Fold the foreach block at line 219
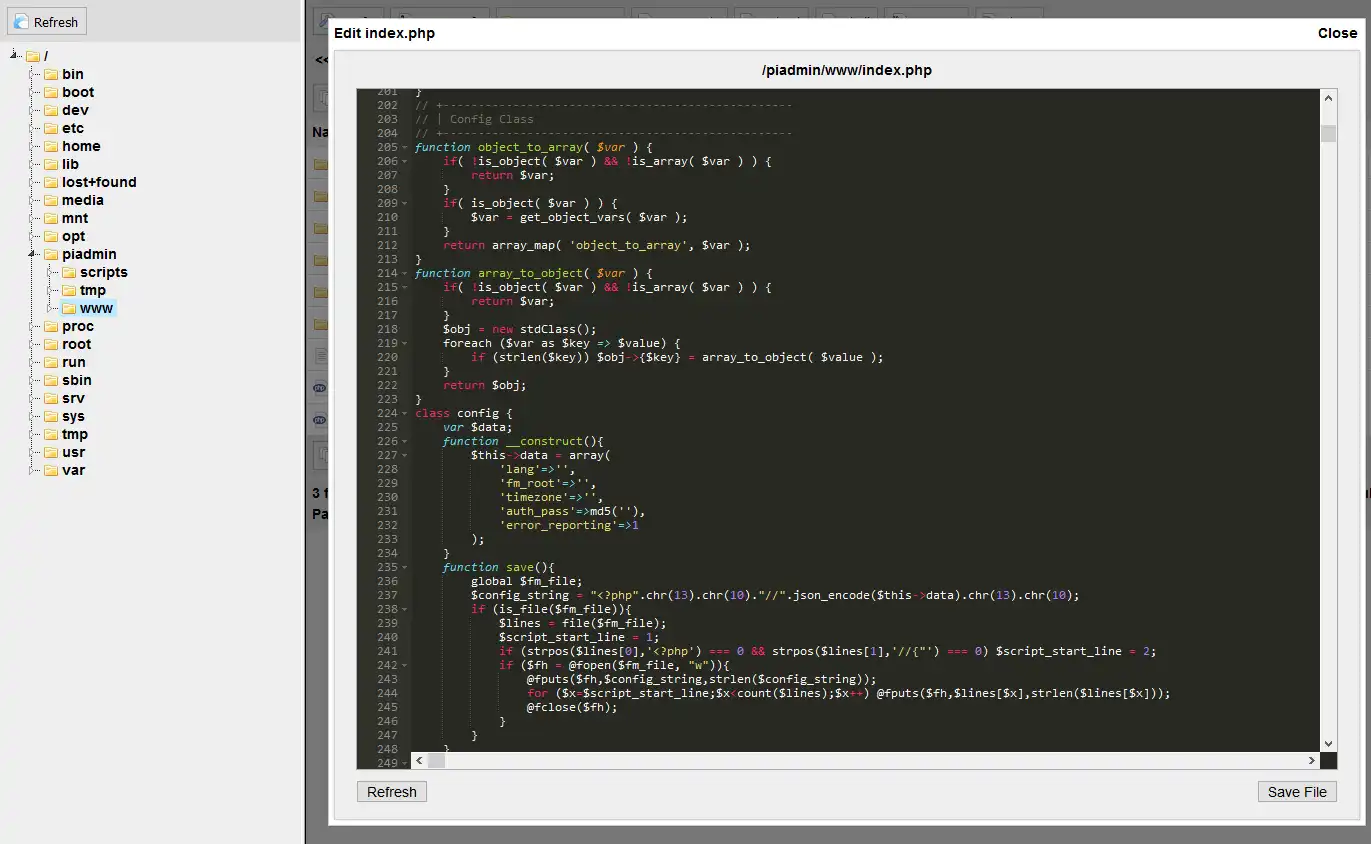The height and width of the screenshot is (844, 1371). [404, 343]
